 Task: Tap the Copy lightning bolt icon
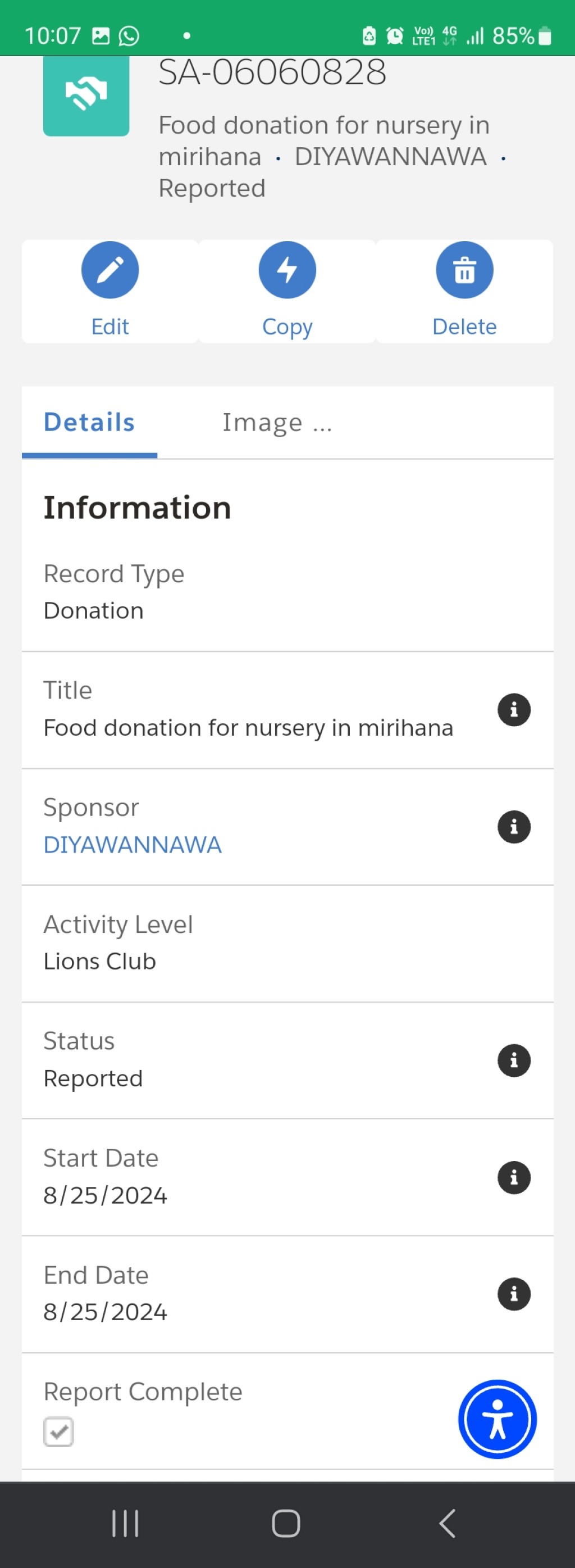287,270
